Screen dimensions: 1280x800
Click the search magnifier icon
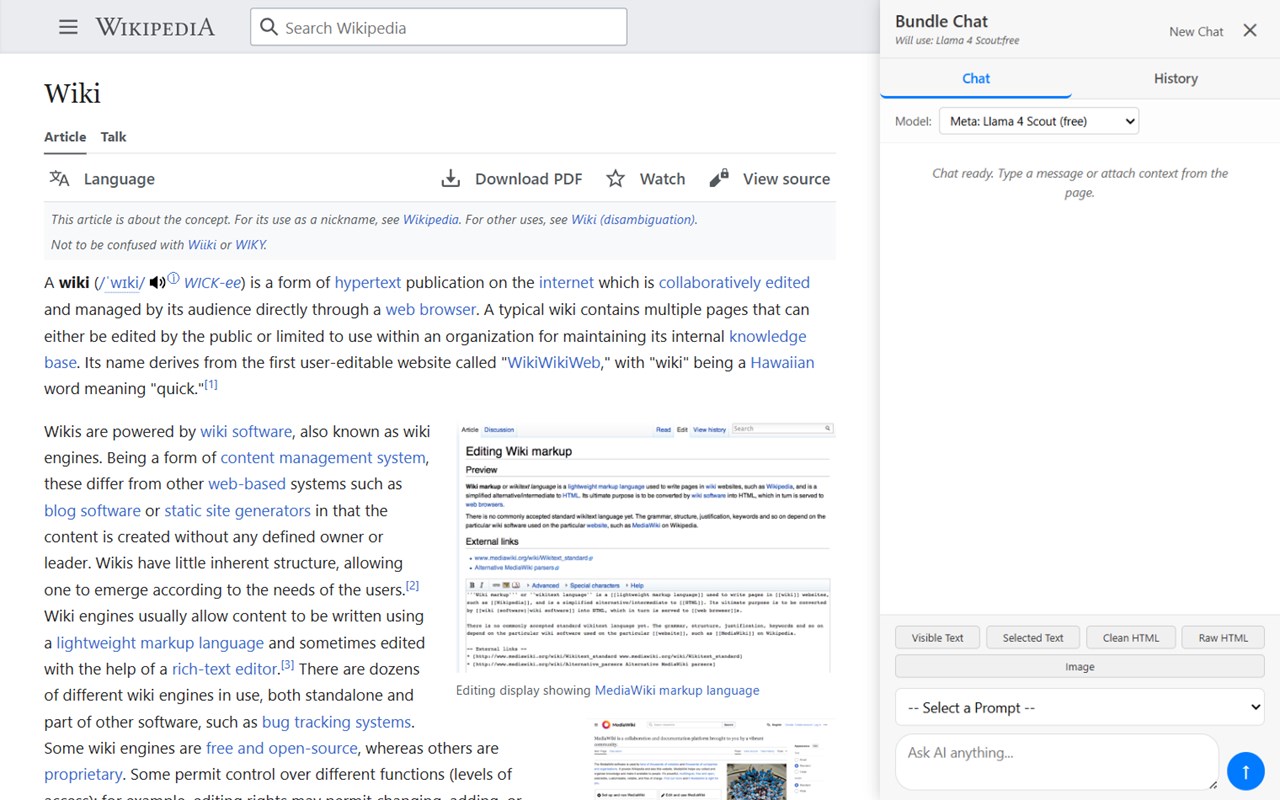click(268, 27)
